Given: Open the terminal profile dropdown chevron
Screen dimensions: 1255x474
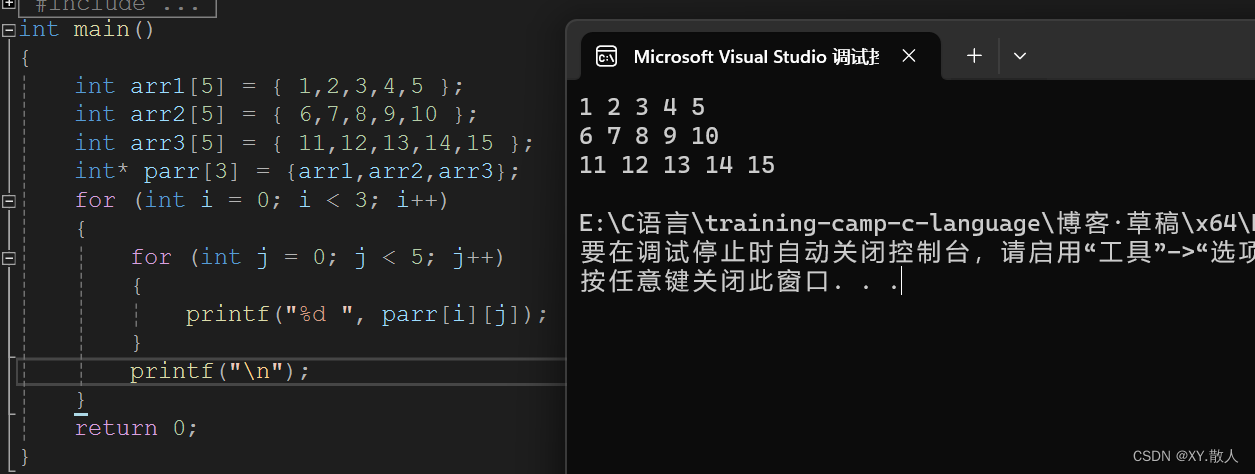Looking at the screenshot, I should click(1020, 56).
